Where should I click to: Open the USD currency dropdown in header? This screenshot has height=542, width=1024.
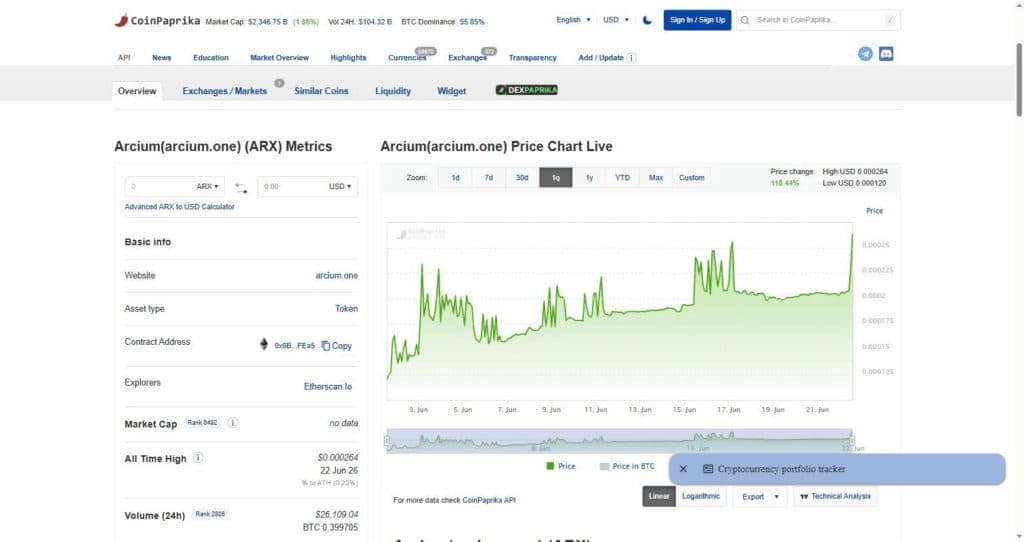(616, 20)
